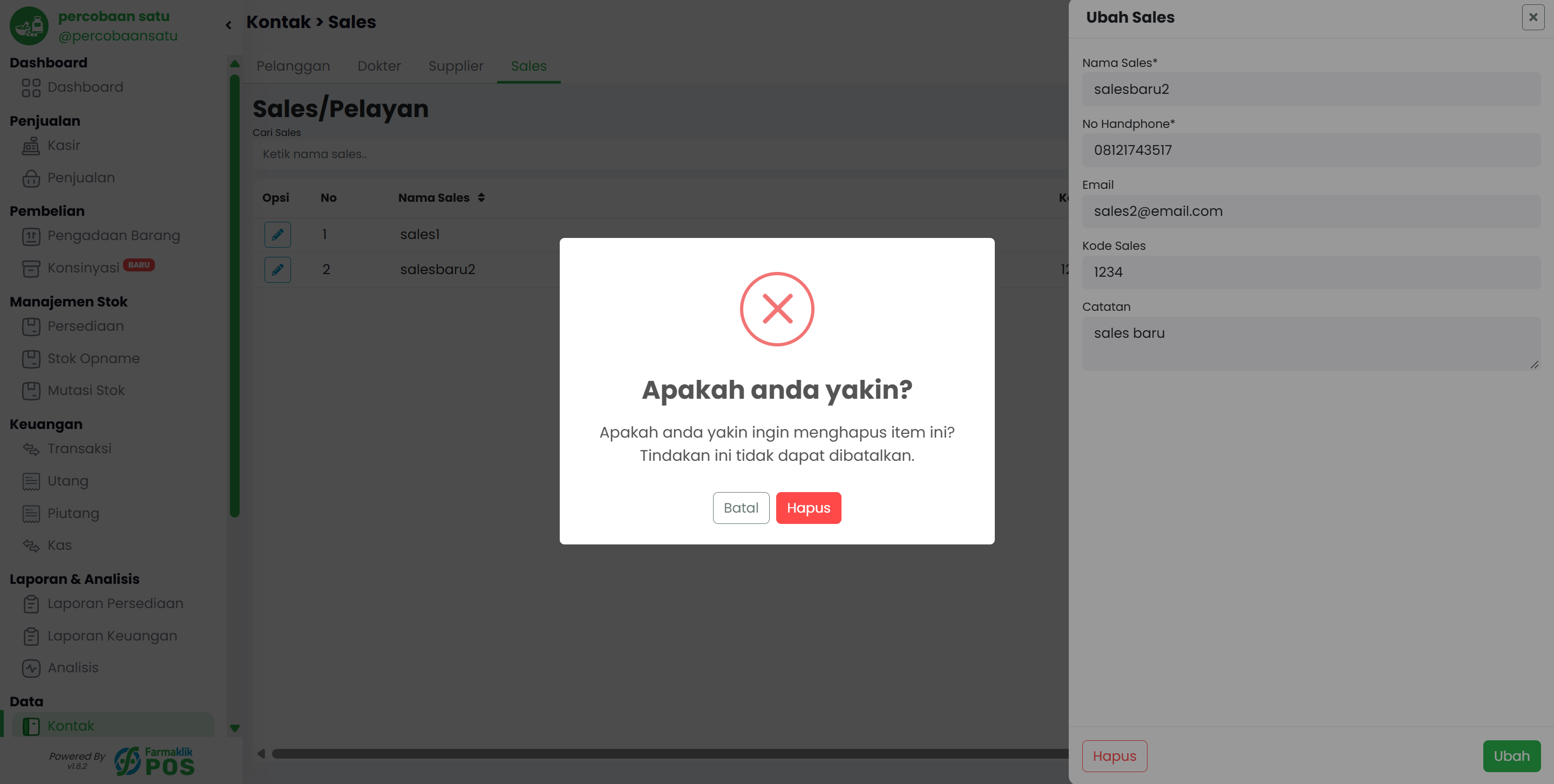Image resolution: width=1554 pixels, height=784 pixels.
Task: Click the Farmaklik POS logo
Action: (x=154, y=761)
